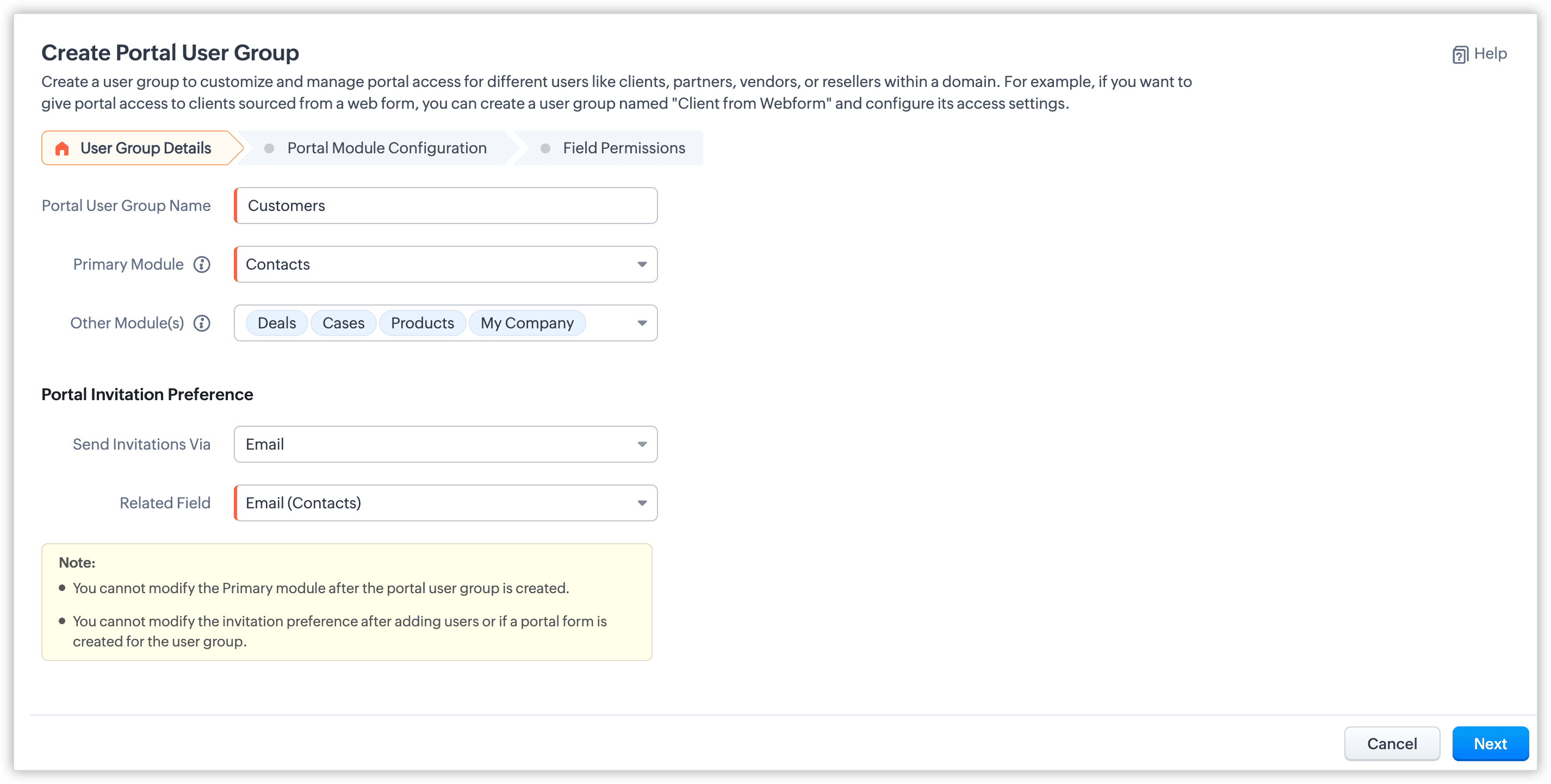Image resolution: width=1551 pixels, height=784 pixels.
Task: Expand the Send Invitations Via dropdown
Action: click(x=642, y=444)
